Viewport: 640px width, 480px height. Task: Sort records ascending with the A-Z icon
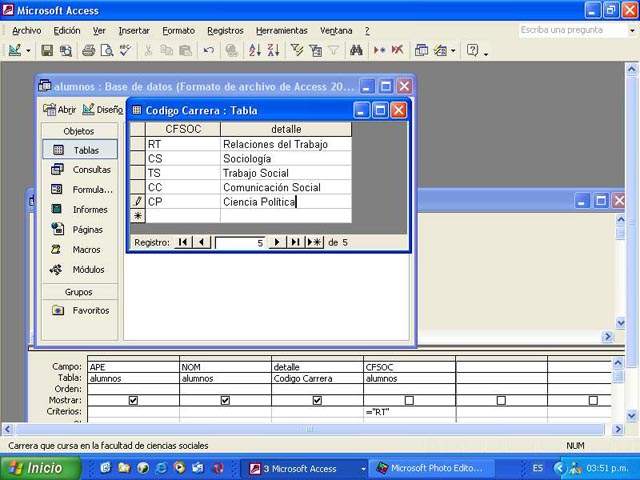pos(254,50)
